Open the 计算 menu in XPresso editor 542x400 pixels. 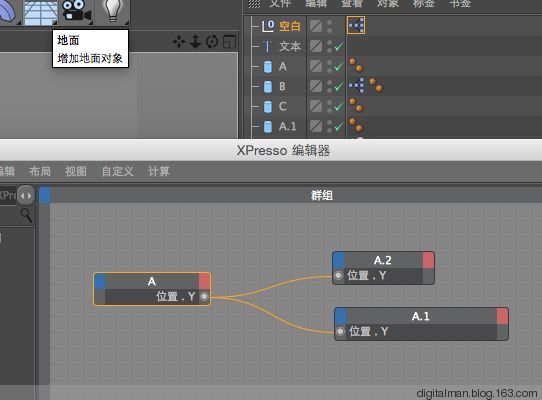(x=159, y=171)
